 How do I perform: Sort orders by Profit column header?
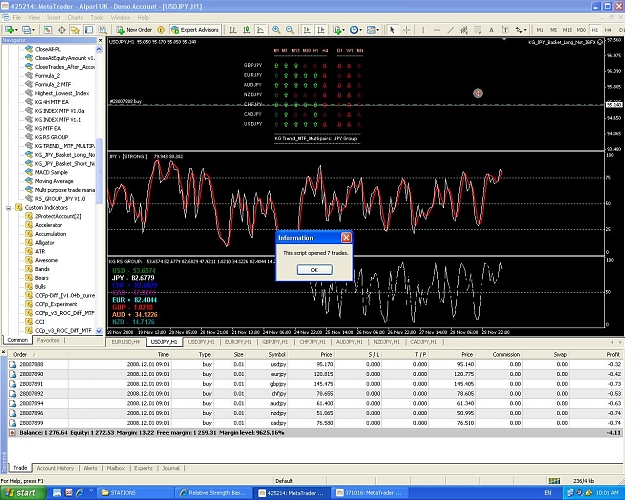[613, 354]
